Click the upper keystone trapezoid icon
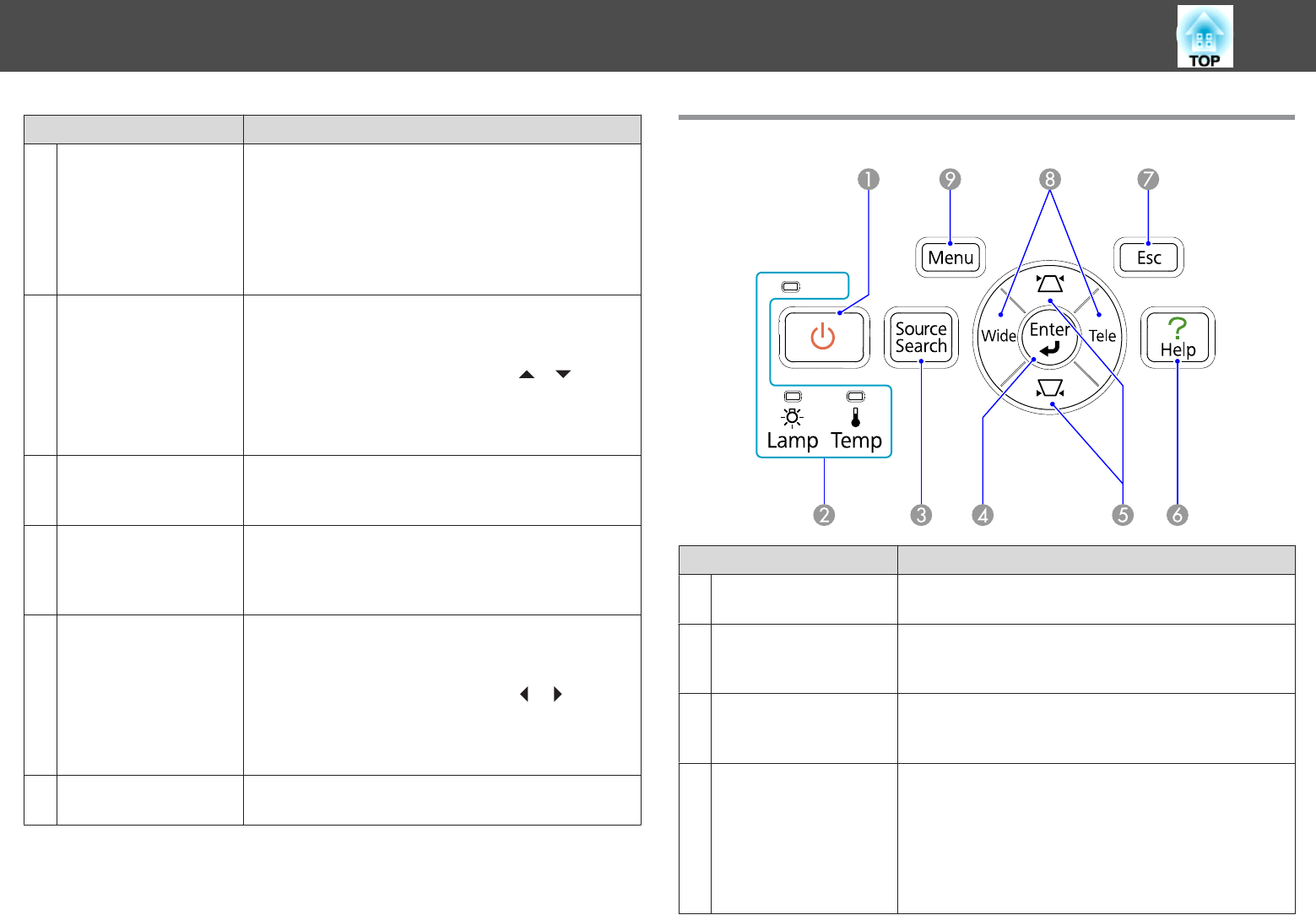Viewport: 1316px width, 915px height. (x=1049, y=283)
